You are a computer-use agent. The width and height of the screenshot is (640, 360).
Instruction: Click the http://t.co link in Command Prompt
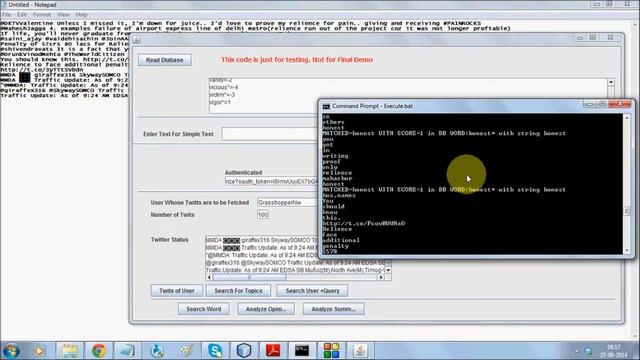point(364,223)
